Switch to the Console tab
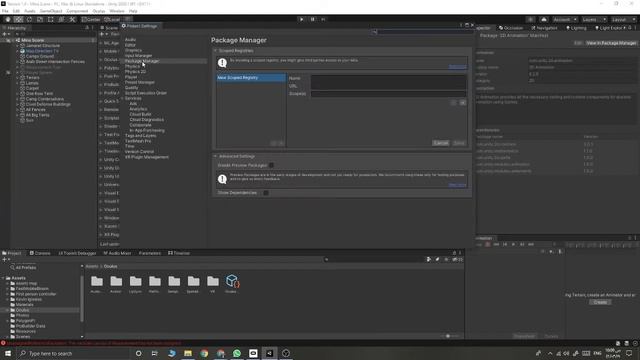This screenshot has width=640, height=360. pyautogui.click(x=40, y=253)
